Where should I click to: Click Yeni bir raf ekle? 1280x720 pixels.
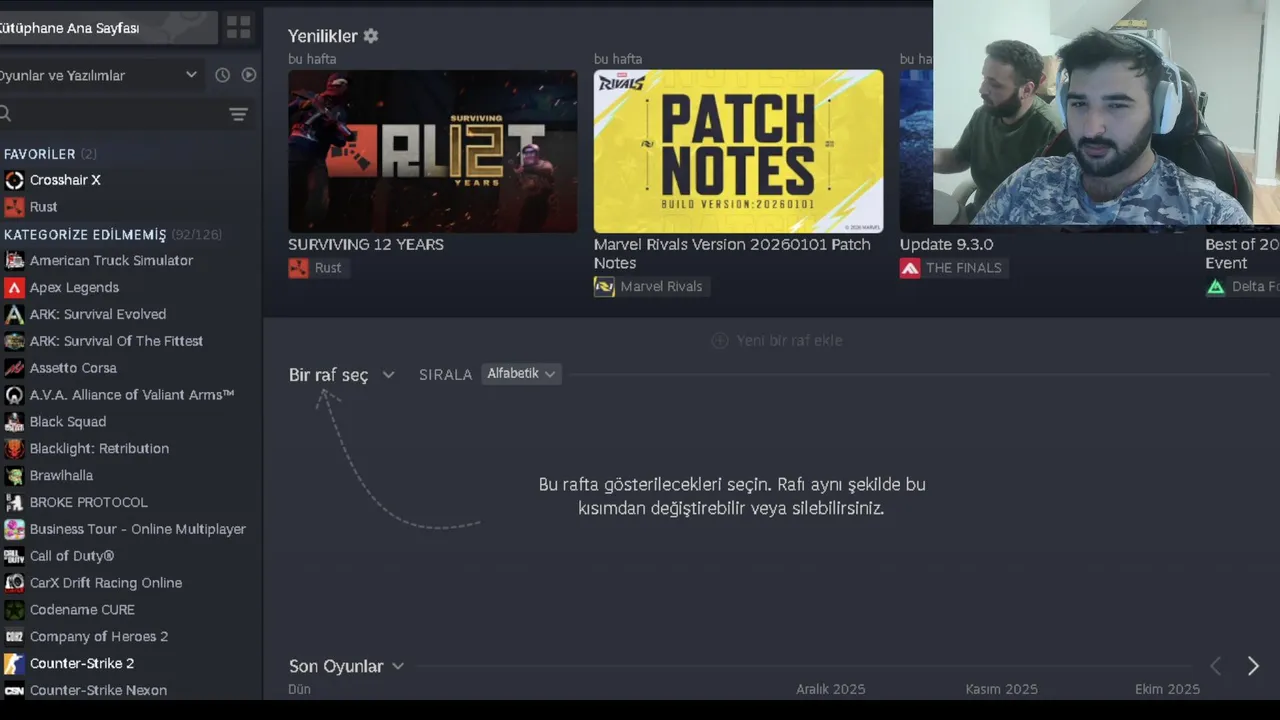(x=777, y=340)
